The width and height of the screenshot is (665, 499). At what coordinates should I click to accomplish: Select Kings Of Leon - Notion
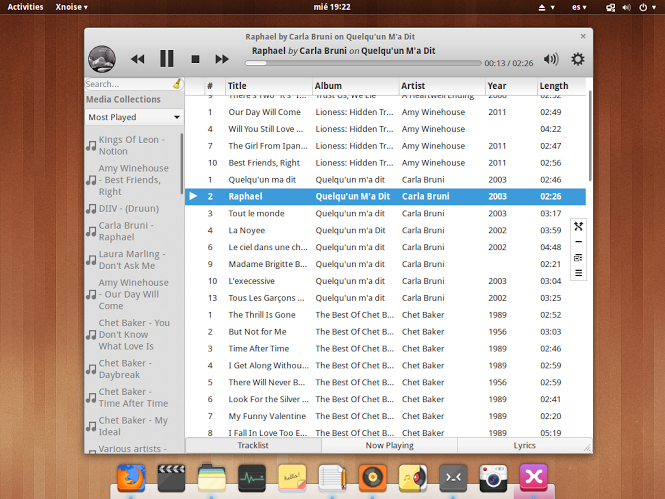pyautogui.click(x=127, y=145)
